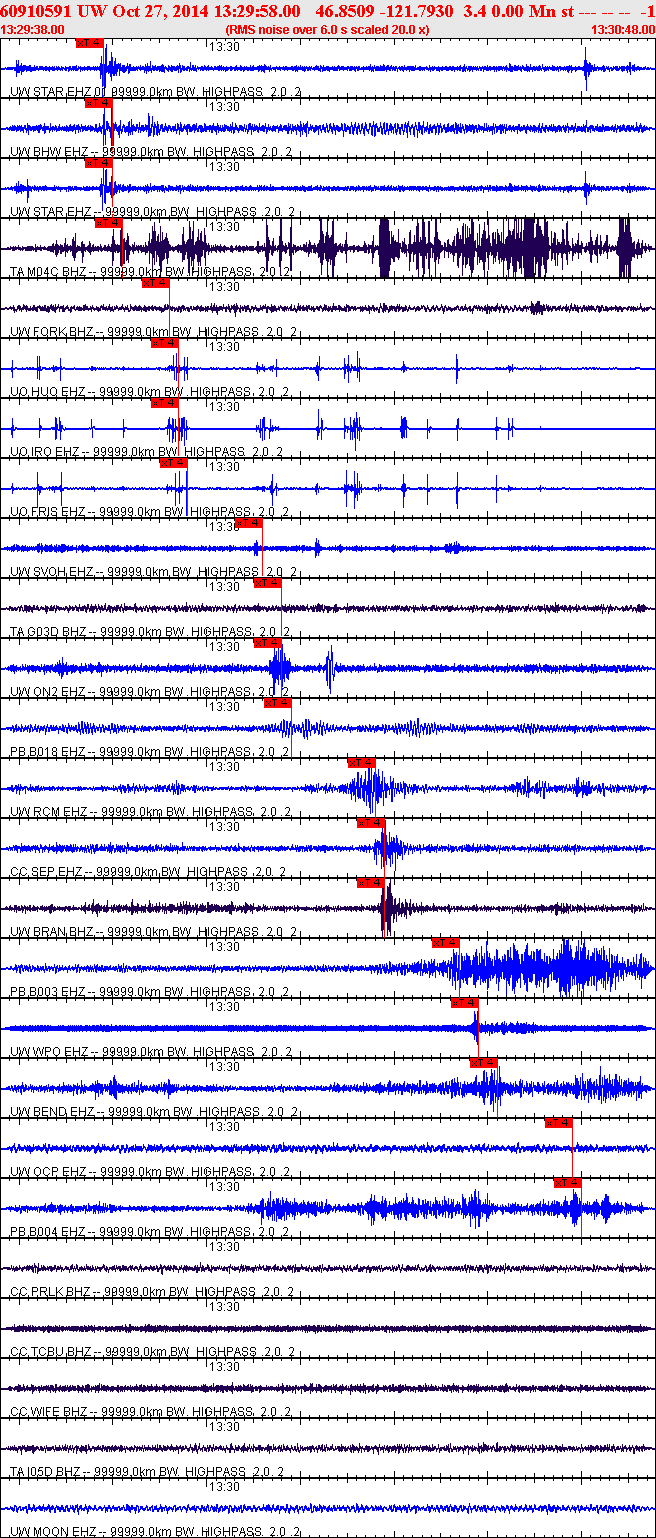Click the red pick marker on UW WPO trace
This screenshot has width=656, height=1538.
coord(465,1003)
